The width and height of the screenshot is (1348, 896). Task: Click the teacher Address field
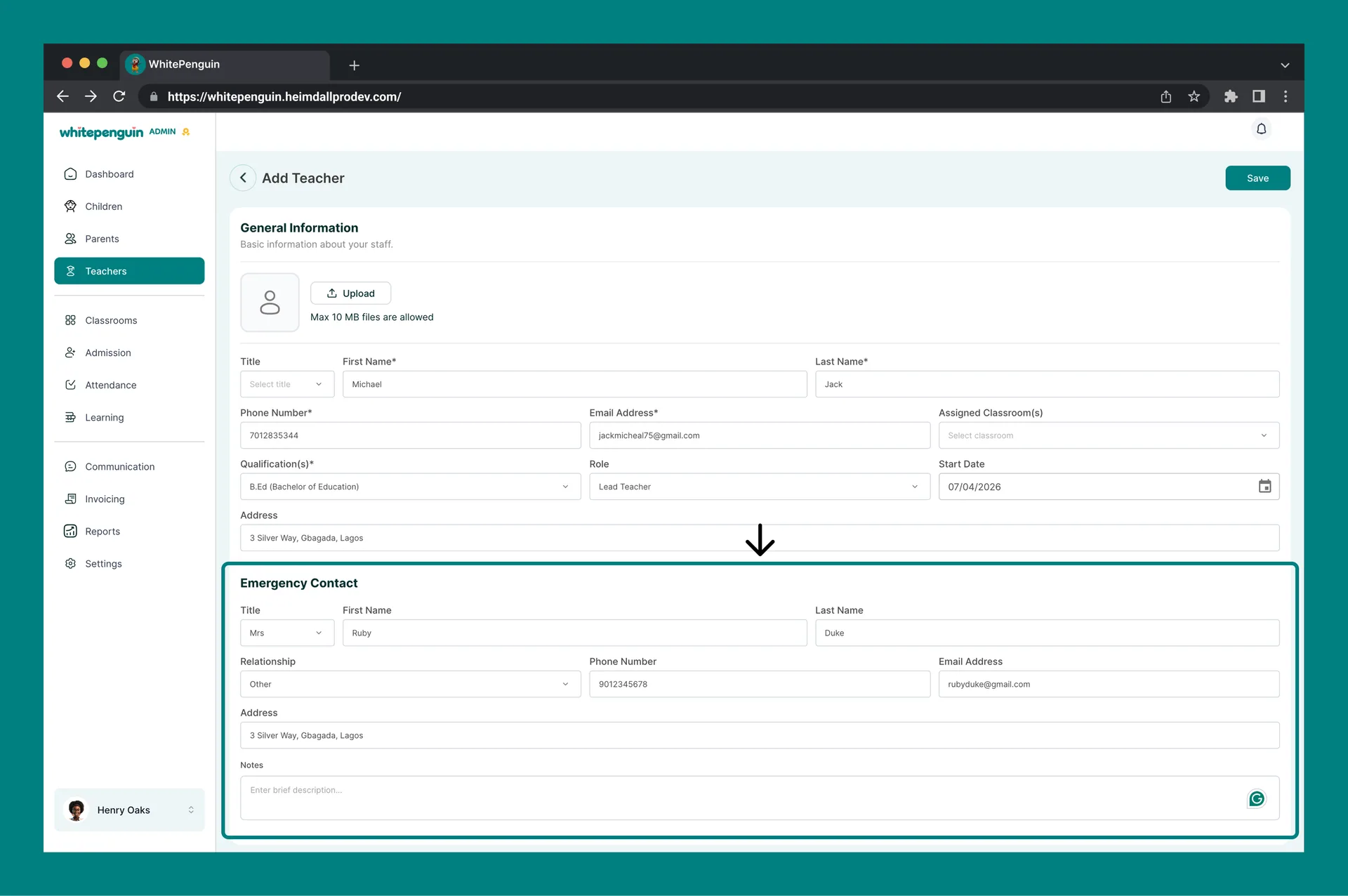tap(760, 538)
